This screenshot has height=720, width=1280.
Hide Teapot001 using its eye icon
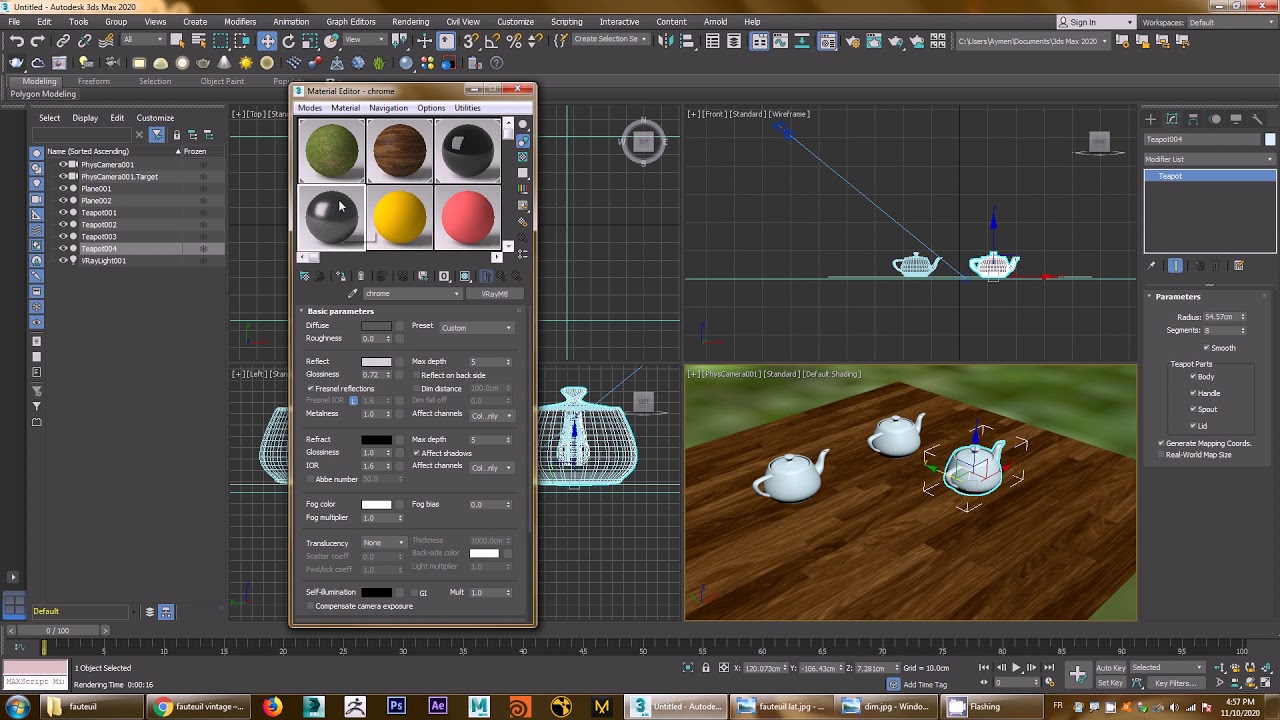(x=63, y=213)
